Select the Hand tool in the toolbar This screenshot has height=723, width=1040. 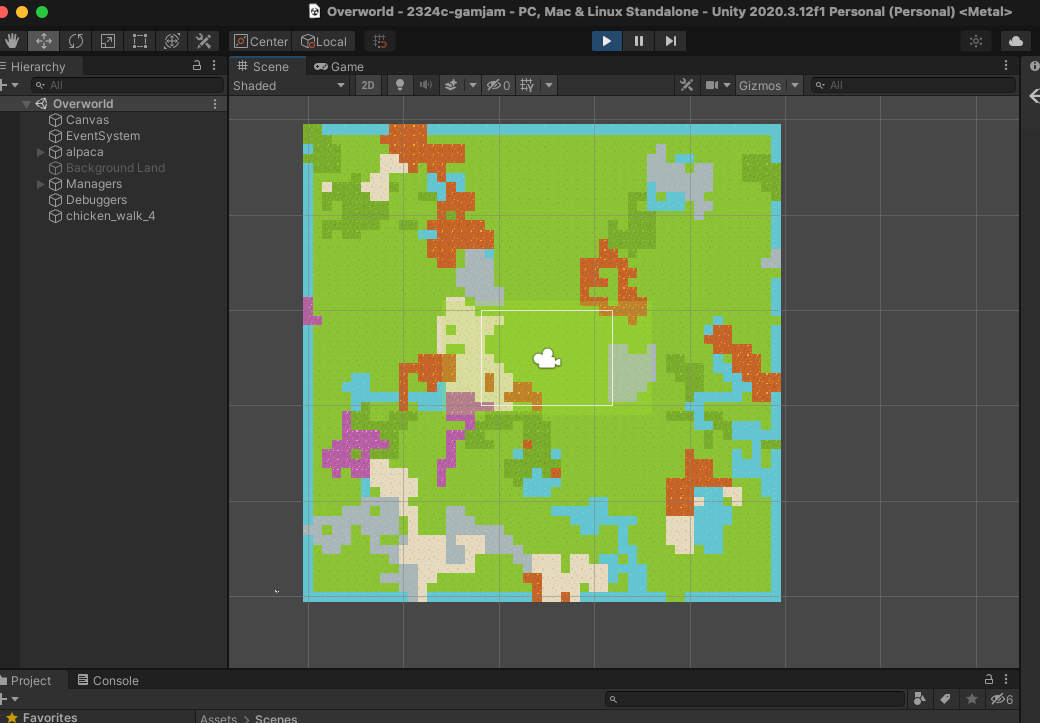pos(13,41)
